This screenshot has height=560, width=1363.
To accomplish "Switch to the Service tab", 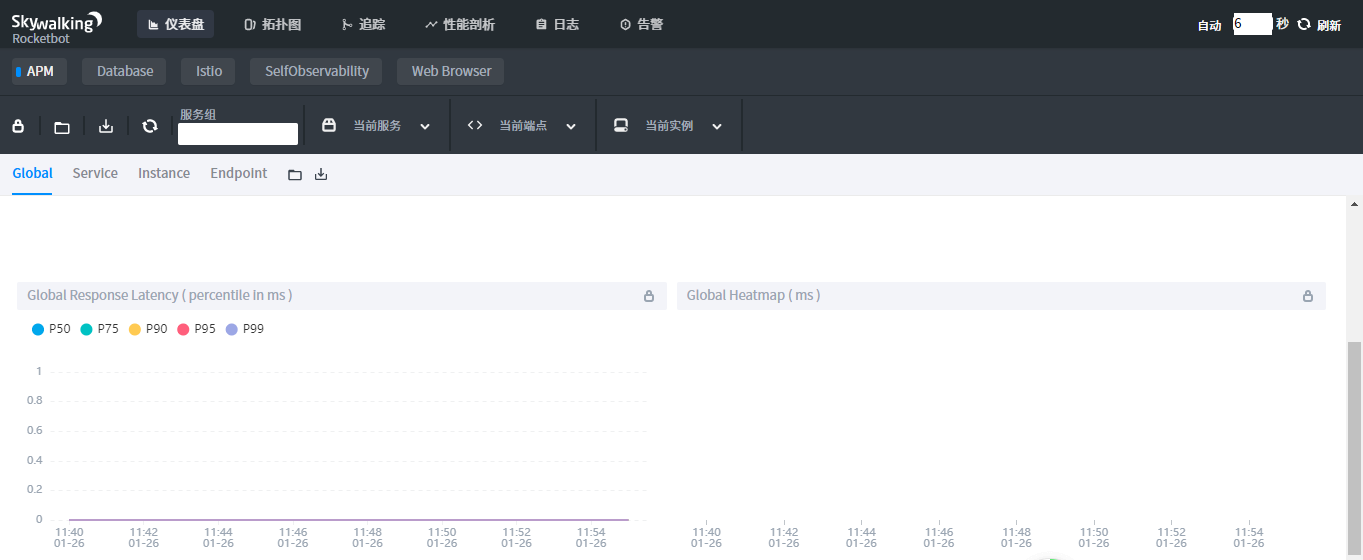I will click(95, 173).
